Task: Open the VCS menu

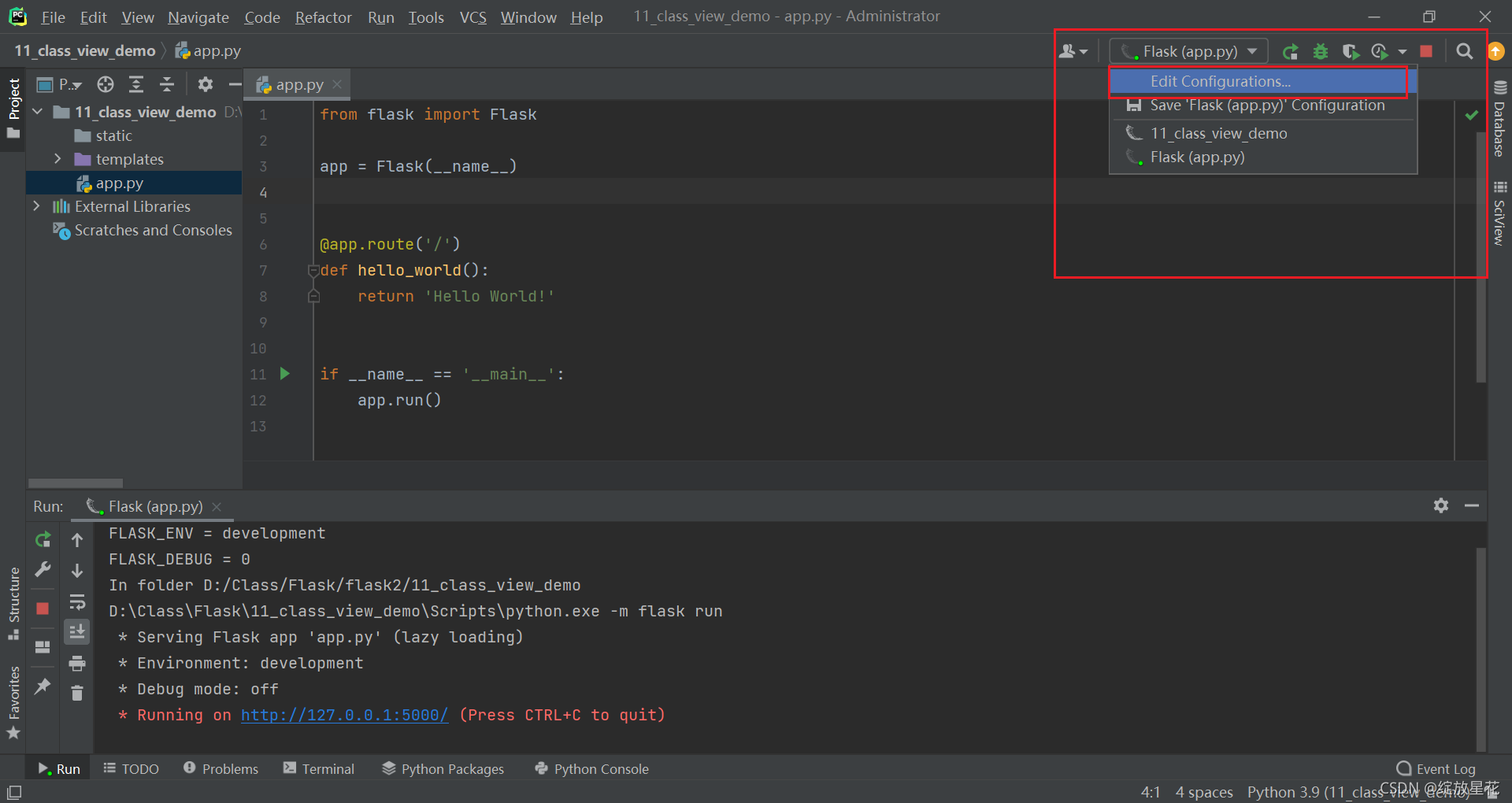Action: (472, 17)
